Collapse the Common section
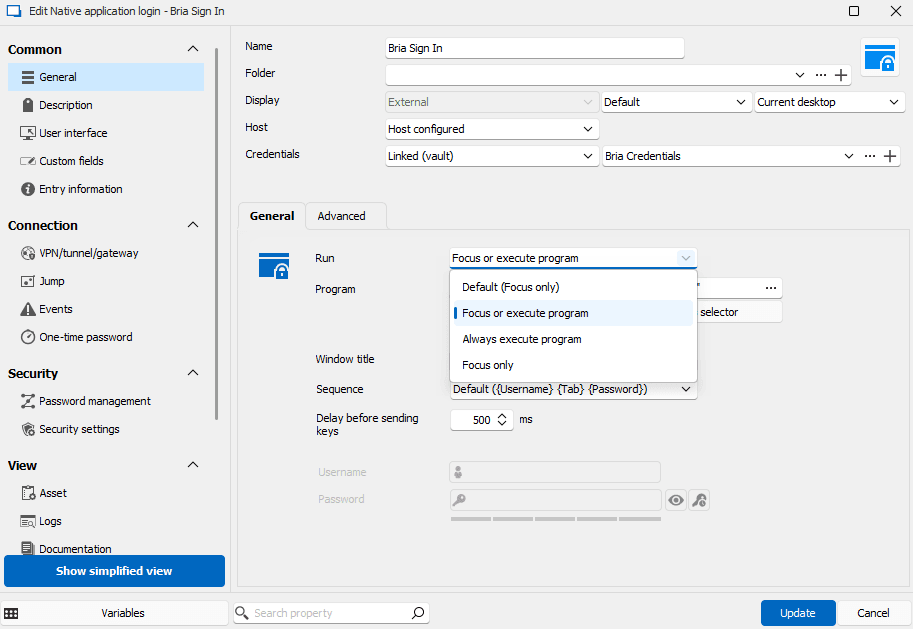Image resolution: width=913 pixels, height=629 pixels. [x=193, y=49]
